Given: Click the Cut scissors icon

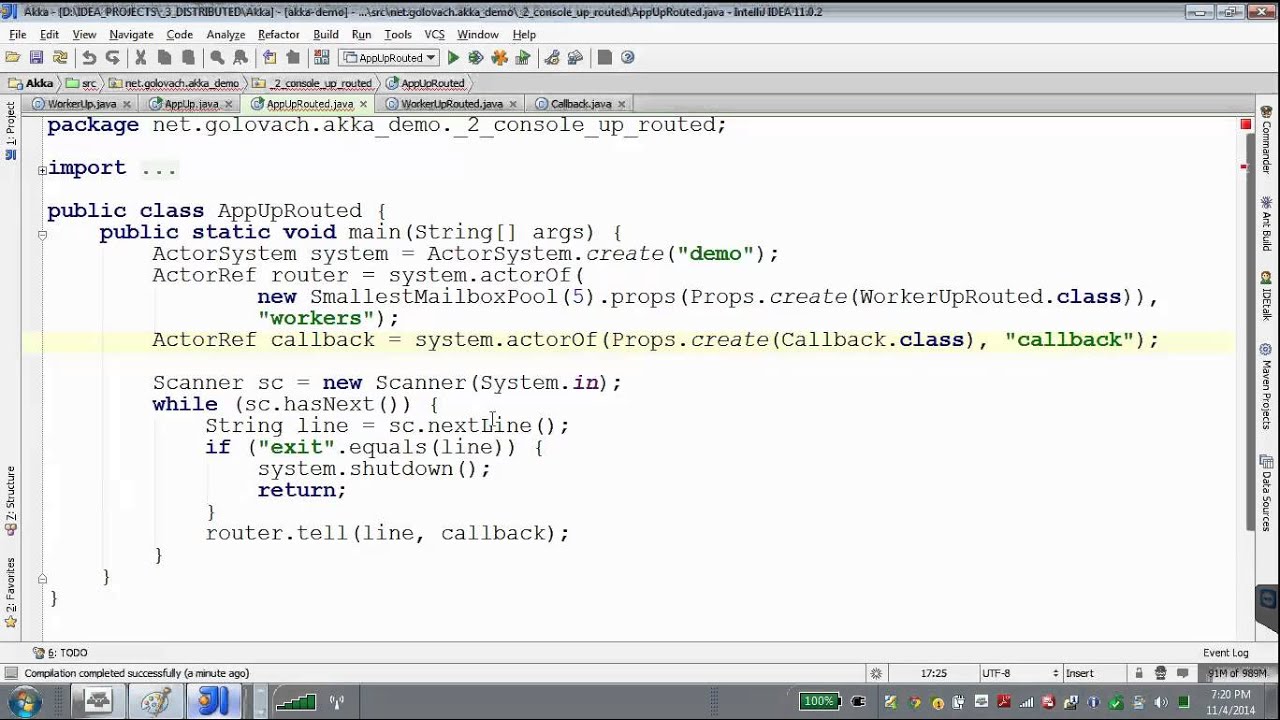Looking at the screenshot, I should 141,58.
